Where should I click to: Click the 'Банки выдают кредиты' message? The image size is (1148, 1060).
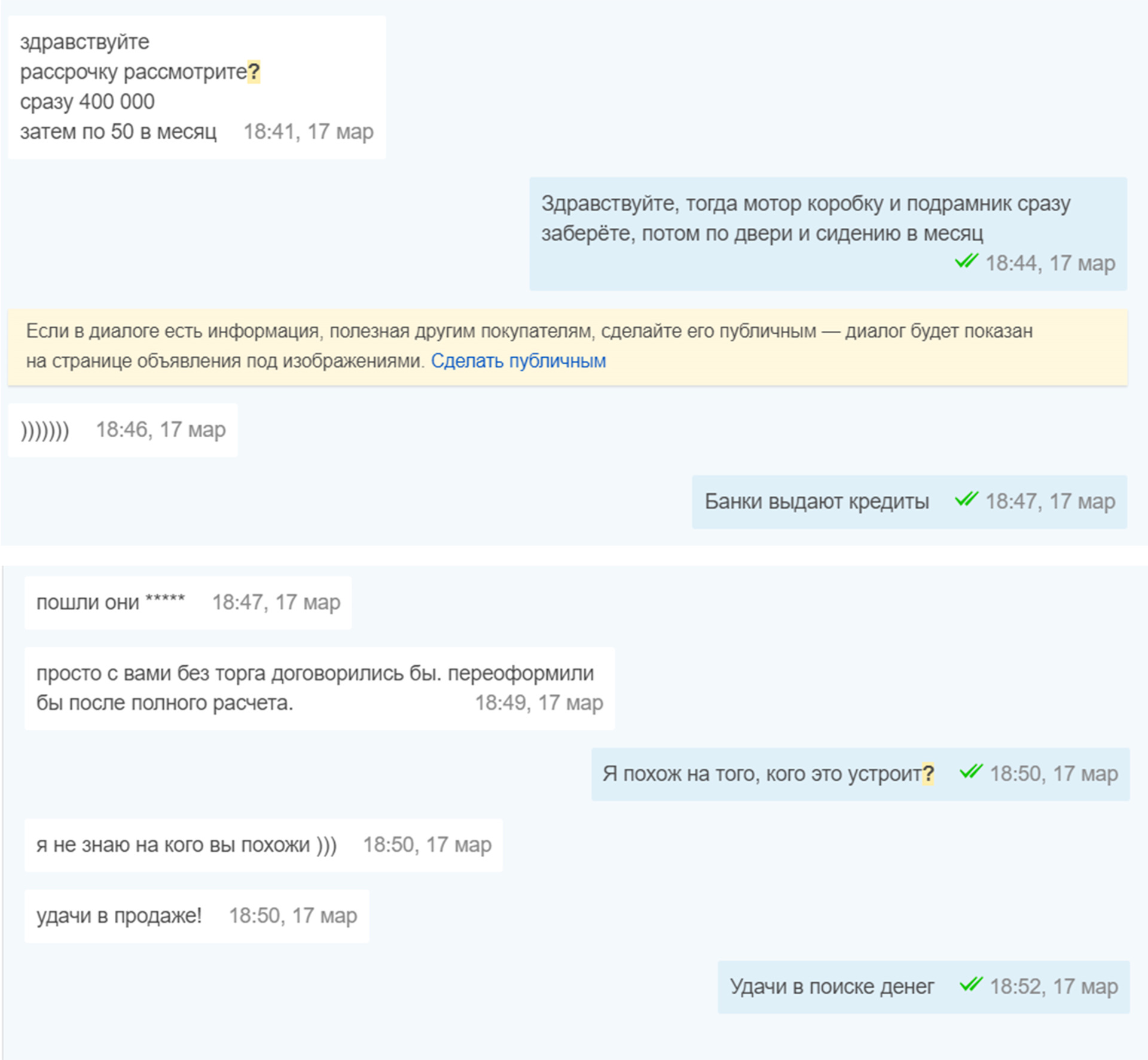816,502
